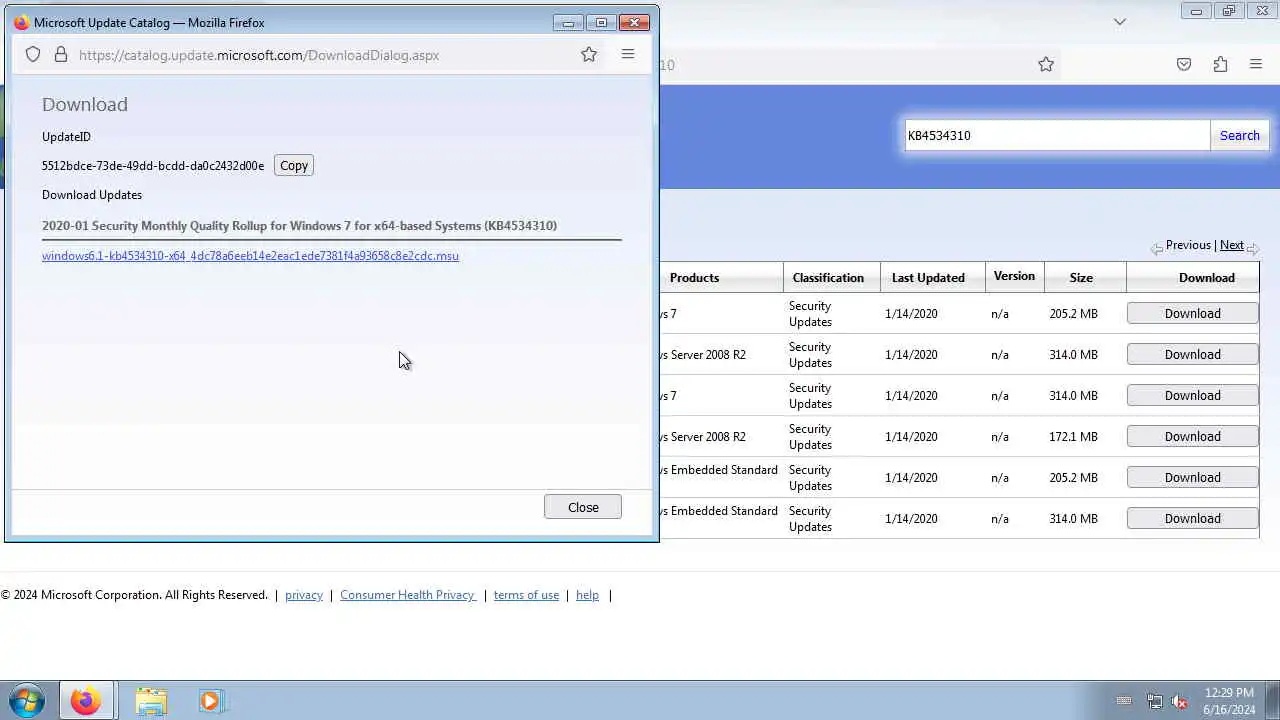Click the padlock site security icon

point(60,55)
